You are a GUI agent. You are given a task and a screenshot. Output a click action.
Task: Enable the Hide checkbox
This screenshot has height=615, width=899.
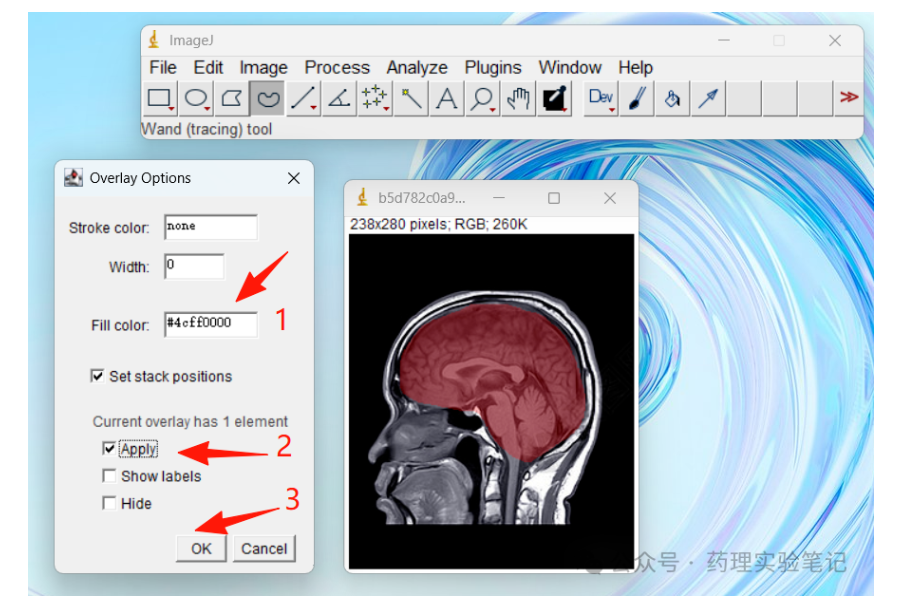pos(109,503)
